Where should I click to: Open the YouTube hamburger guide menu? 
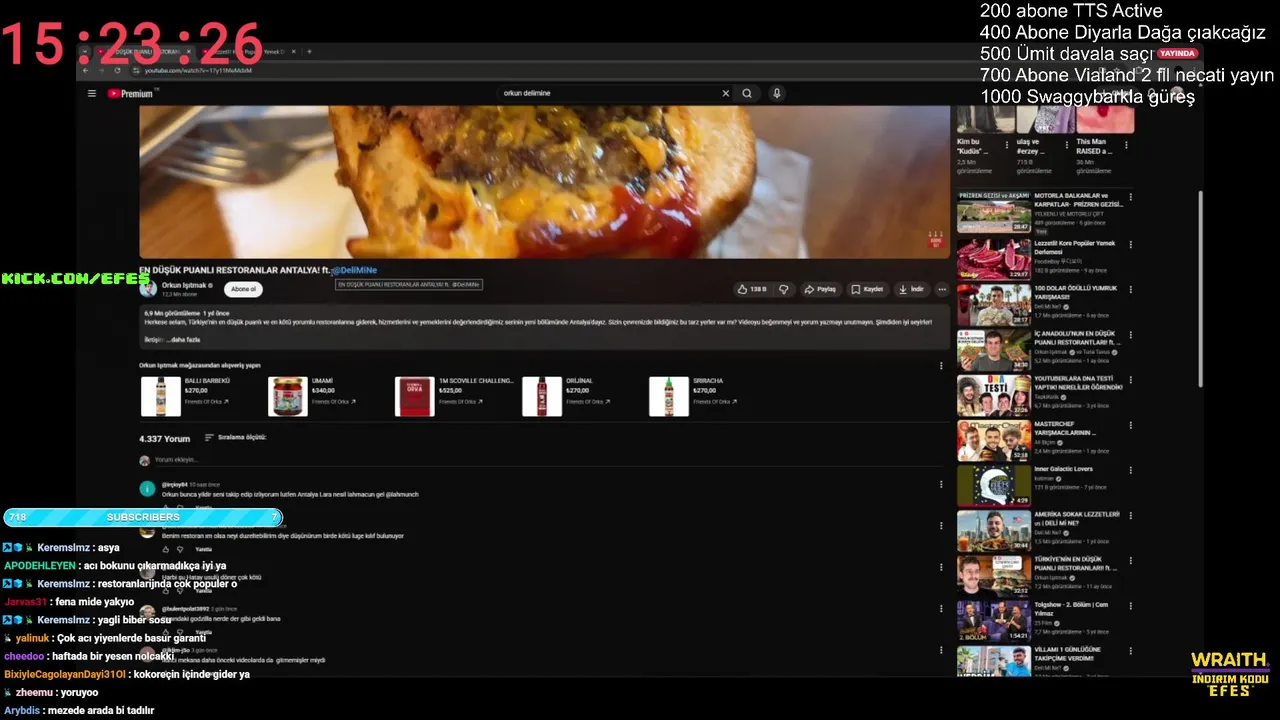[92, 93]
